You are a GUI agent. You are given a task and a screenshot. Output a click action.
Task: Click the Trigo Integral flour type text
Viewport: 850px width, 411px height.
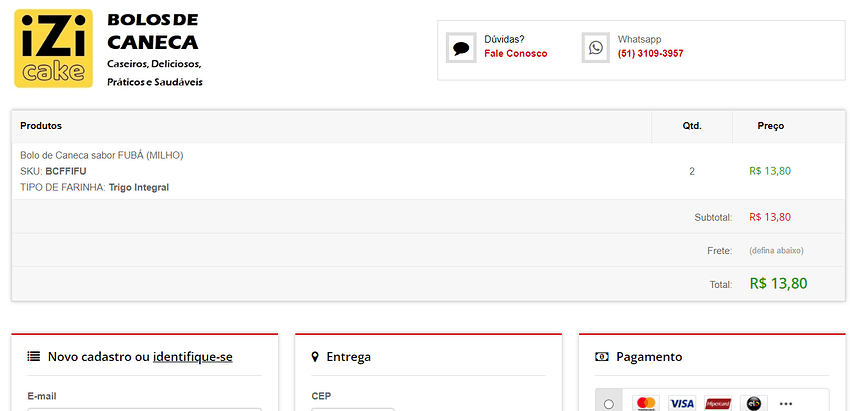[x=139, y=188]
